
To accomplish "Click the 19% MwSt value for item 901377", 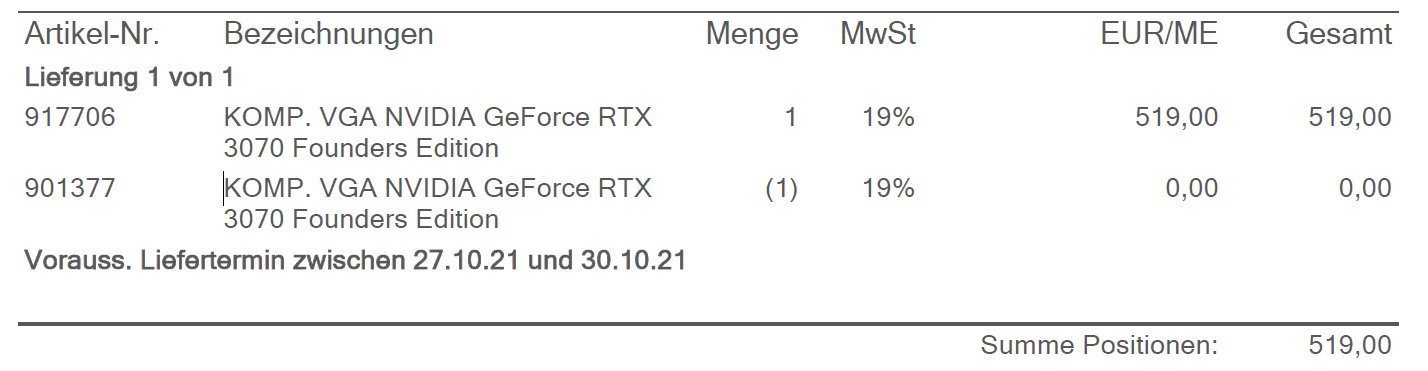I will (889, 188).
